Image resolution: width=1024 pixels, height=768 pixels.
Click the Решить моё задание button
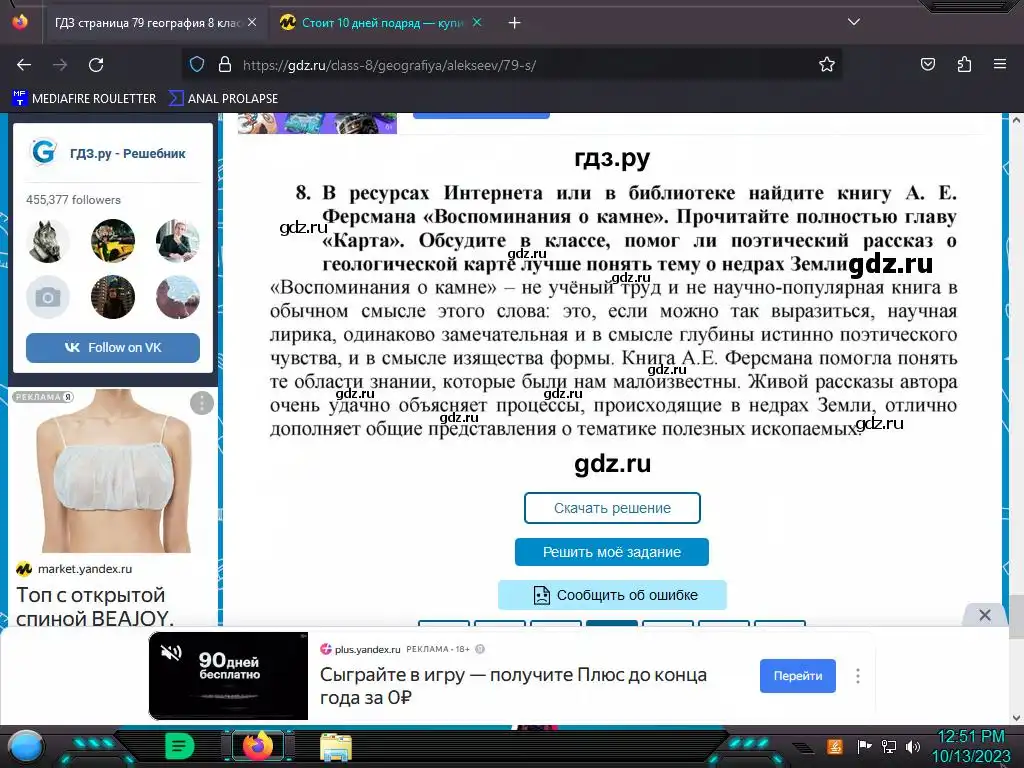(x=612, y=552)
